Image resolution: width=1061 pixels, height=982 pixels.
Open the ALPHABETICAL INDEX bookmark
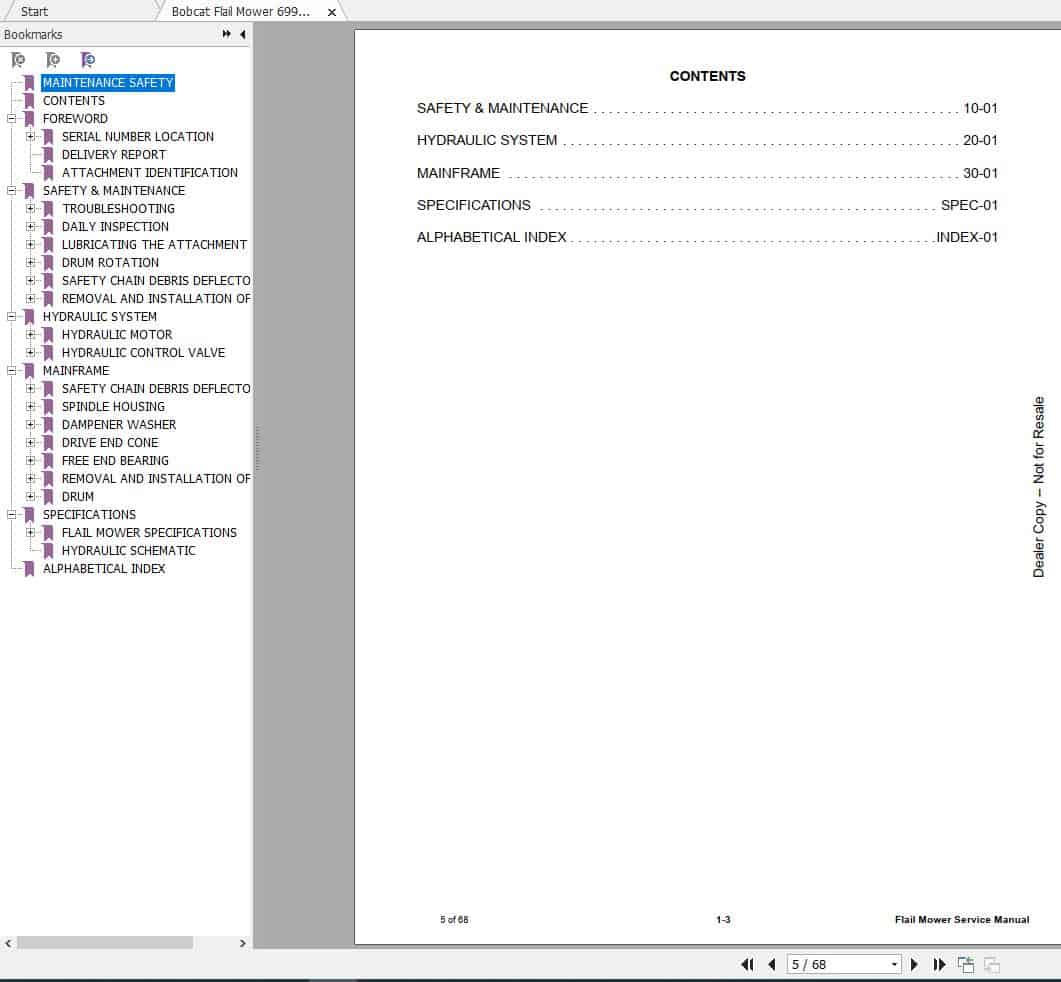click(104, 568)
